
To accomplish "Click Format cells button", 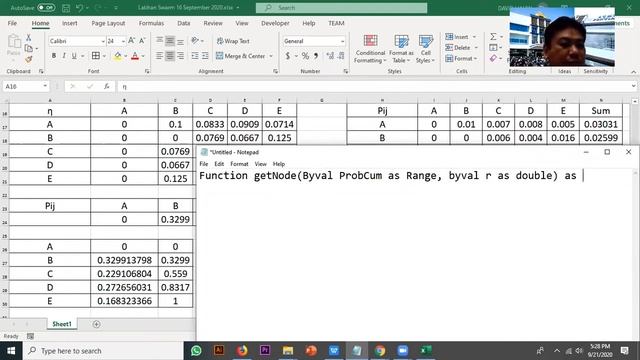I will [461, 59].
